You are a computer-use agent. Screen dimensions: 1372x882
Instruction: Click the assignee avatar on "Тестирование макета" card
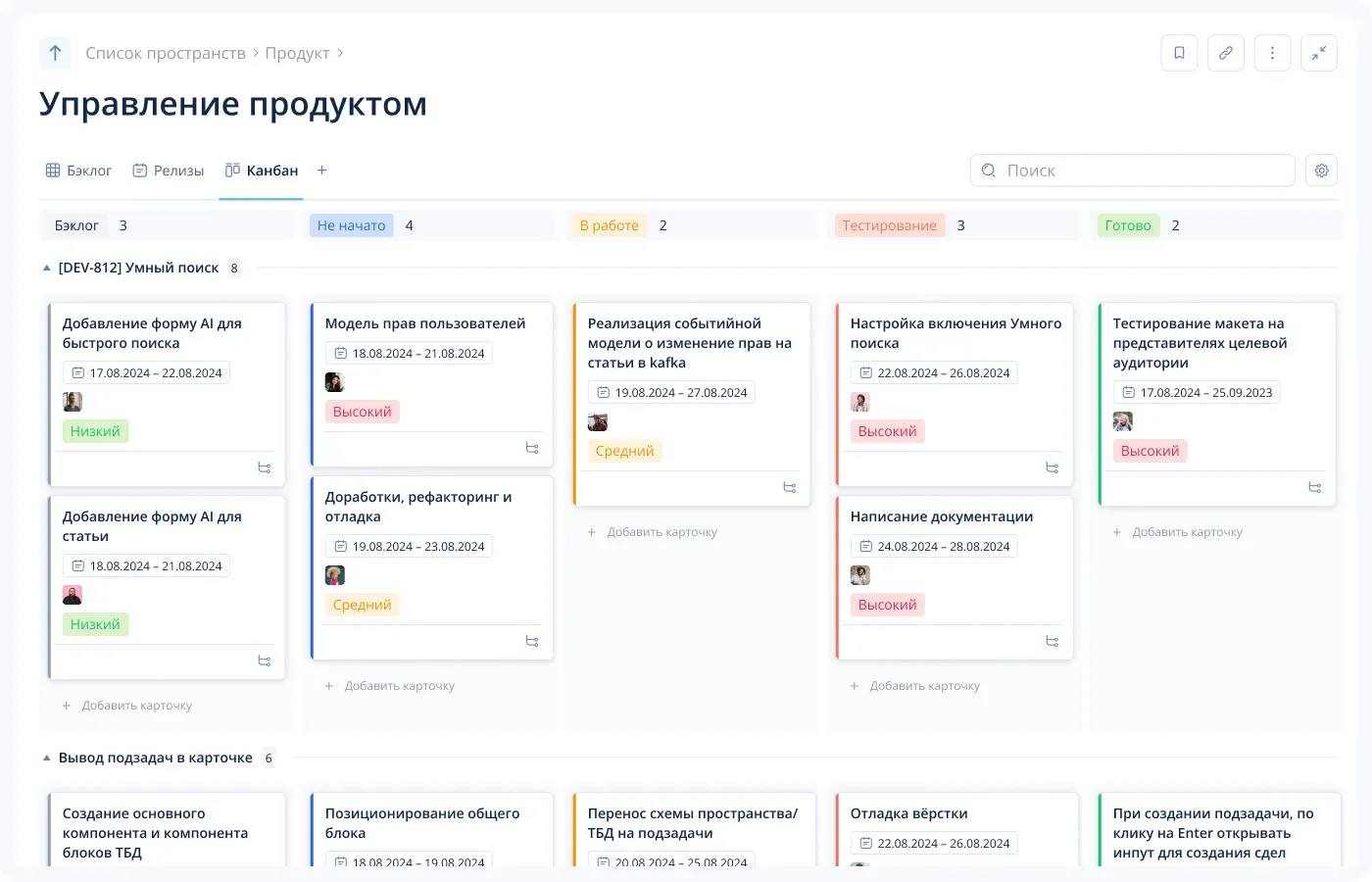pyautogui.click(x=1122, y=420)
